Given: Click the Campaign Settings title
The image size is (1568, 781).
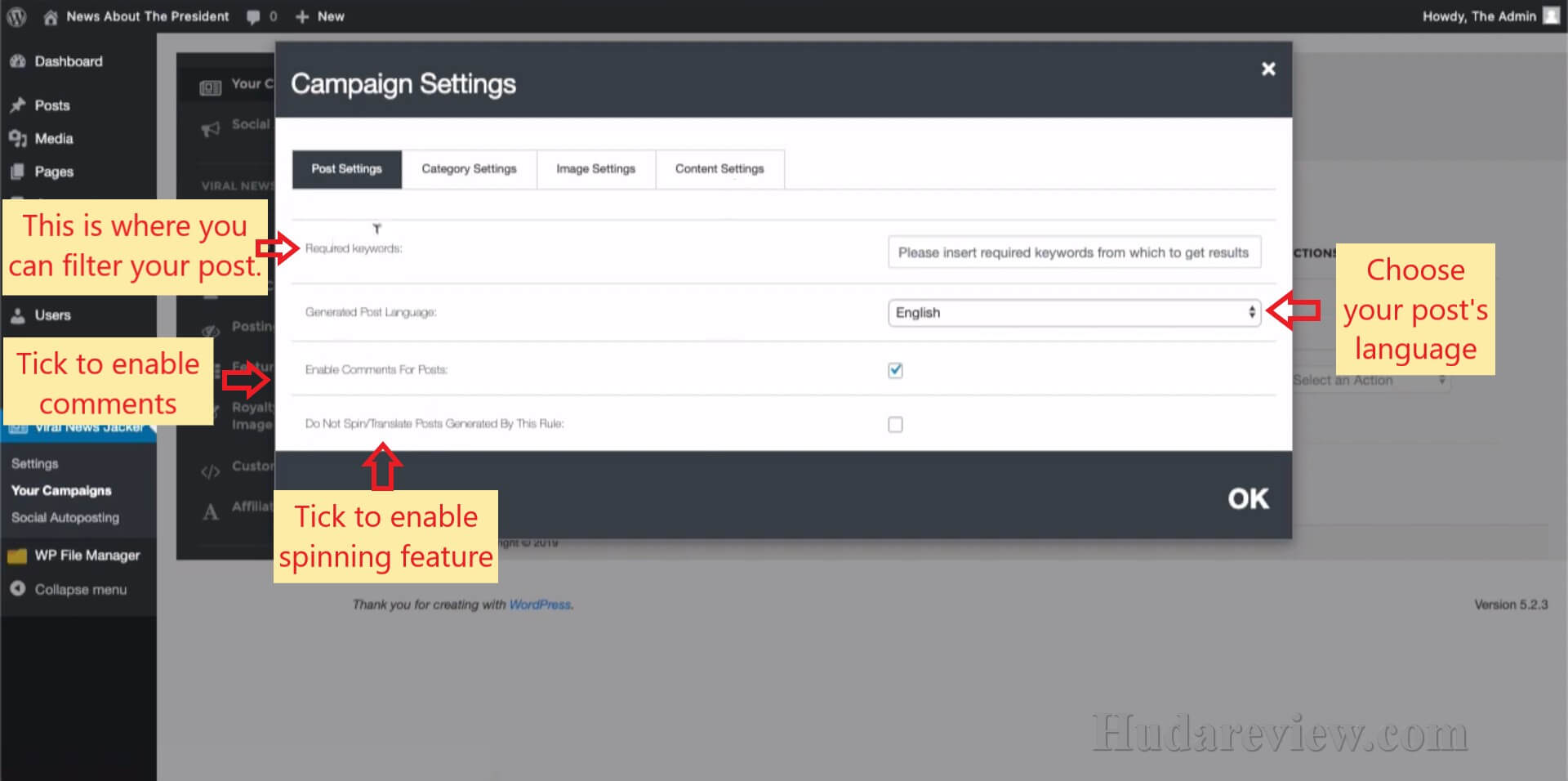Looking at the screenshot, I should [x=403, y=84].
